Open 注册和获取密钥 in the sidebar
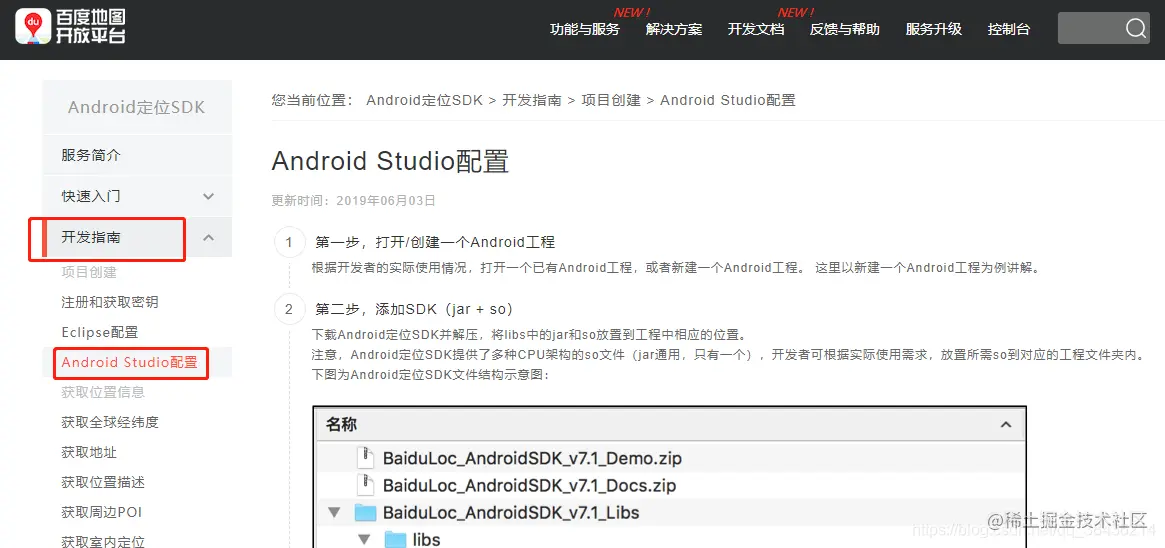This screenshot has height=548, width=1165. click(110, 302)
